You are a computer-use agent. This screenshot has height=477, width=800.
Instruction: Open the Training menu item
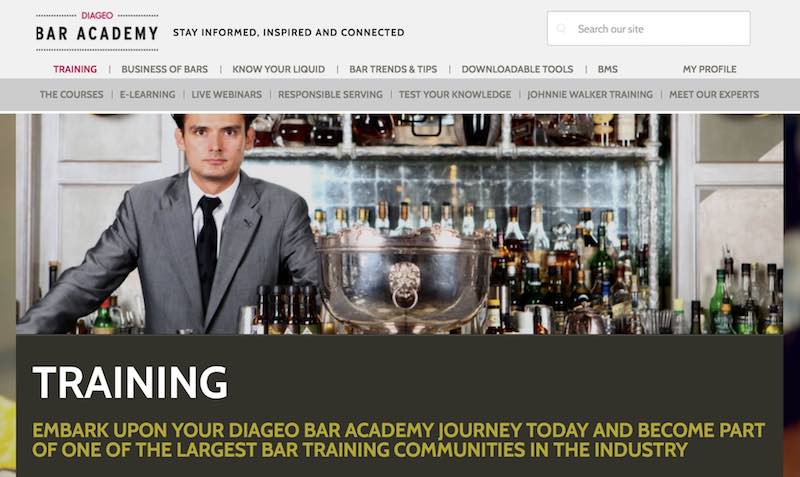tap(75, 69)
